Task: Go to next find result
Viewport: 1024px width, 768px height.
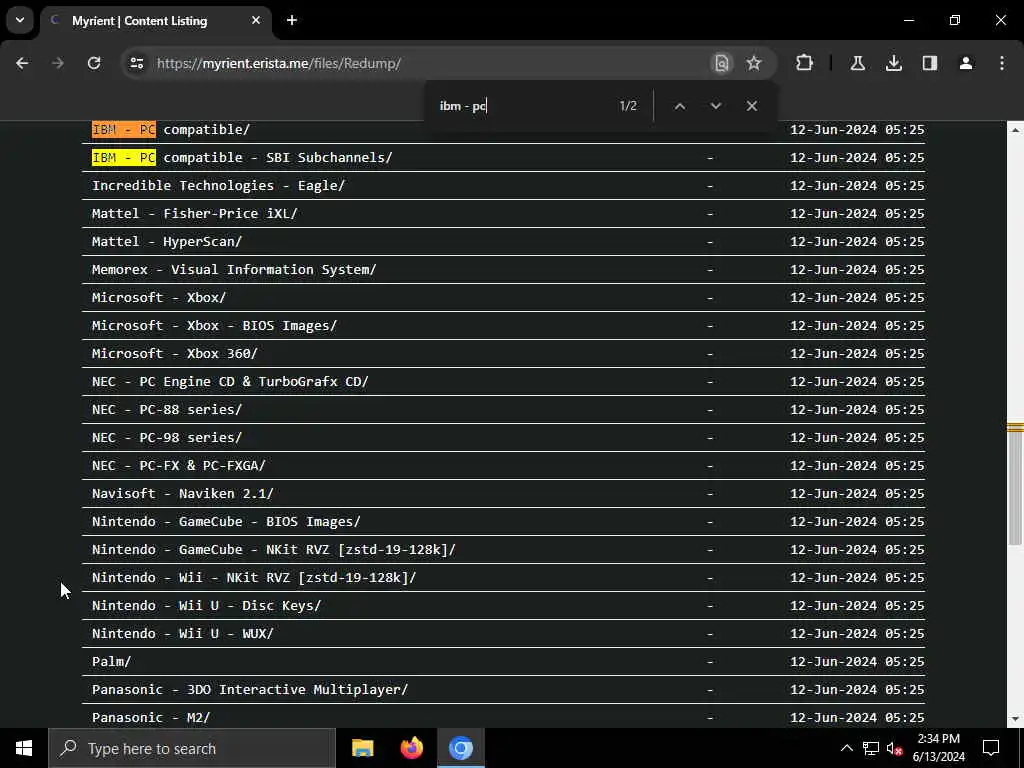Action: coord(716,106)
